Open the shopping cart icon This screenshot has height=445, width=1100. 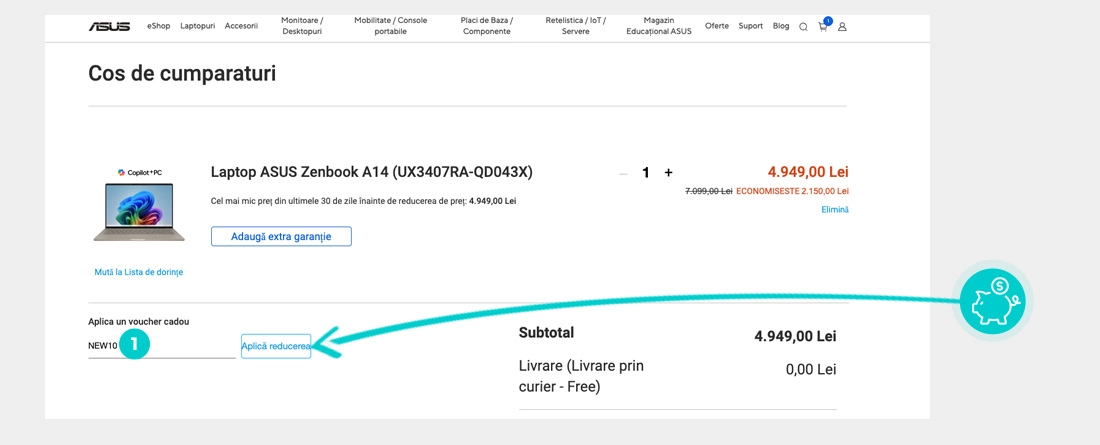tap(823, 26)
